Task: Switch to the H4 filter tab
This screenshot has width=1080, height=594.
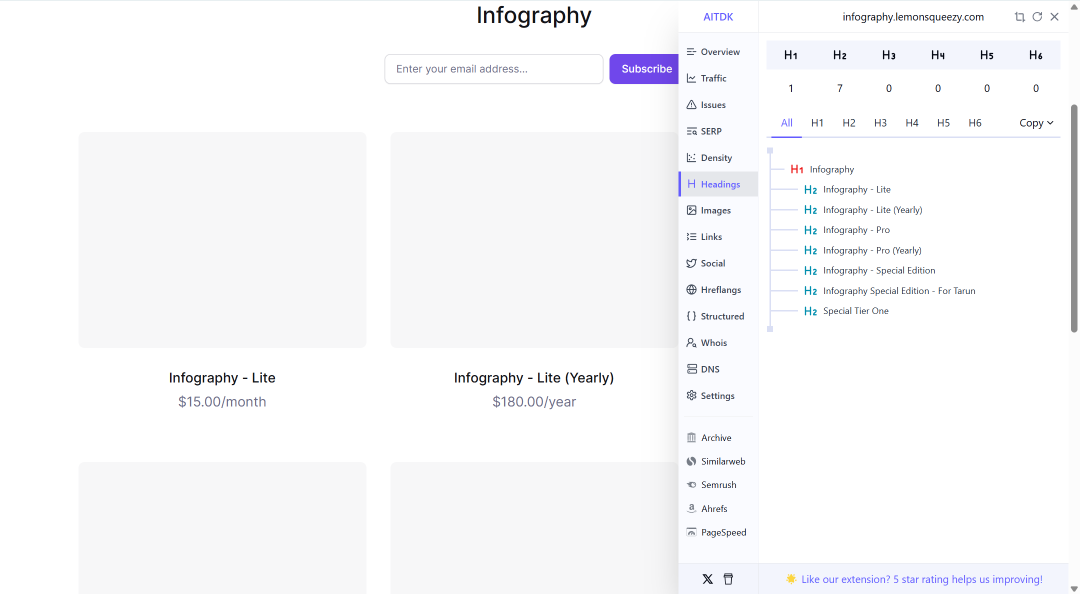Action: tap(912, 123)
